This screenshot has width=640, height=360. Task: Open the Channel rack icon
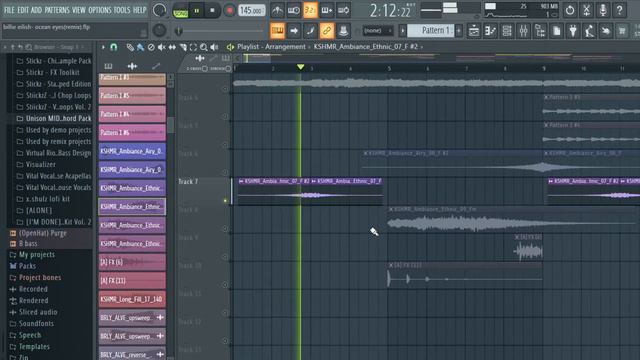click(x=507, y=31)
